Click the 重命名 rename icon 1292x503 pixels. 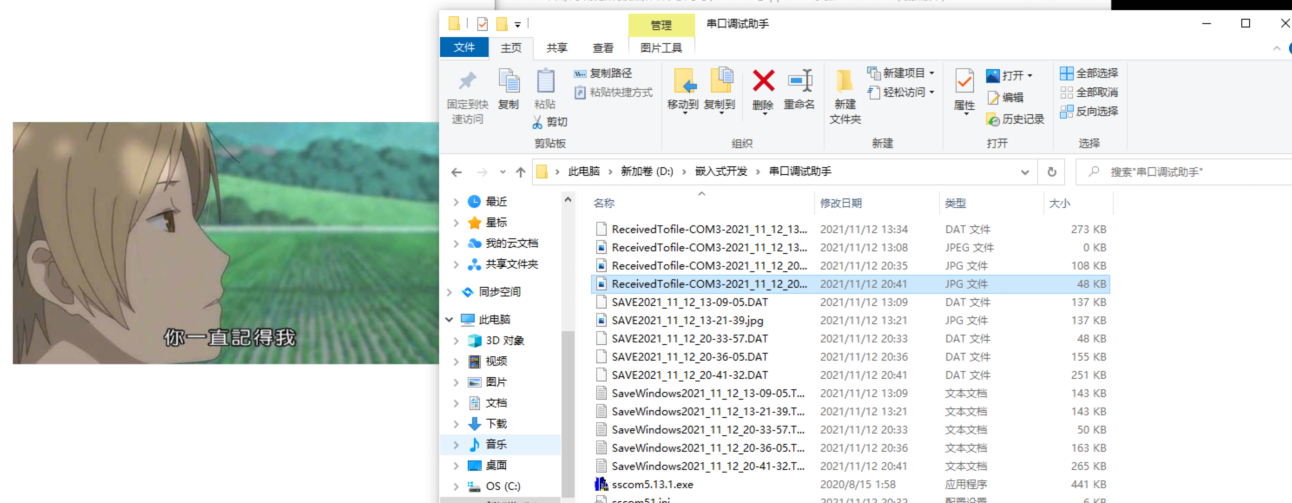click(799, 80)
